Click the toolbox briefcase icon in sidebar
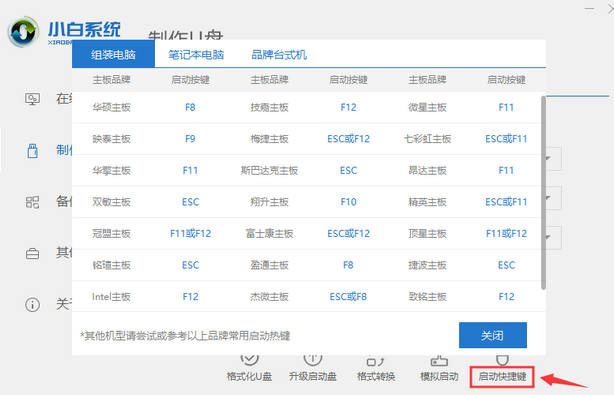The width and height of the screenshot is (614, 395). coord(33,254)
